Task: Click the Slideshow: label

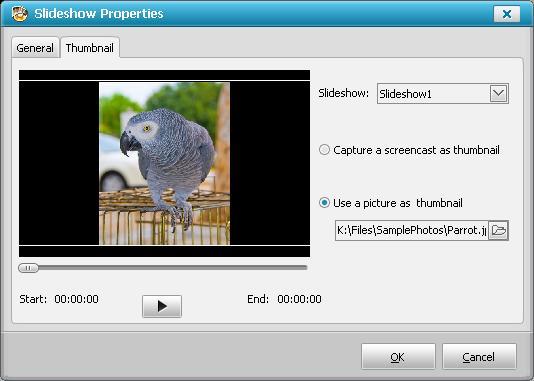Action: point(343,93)
